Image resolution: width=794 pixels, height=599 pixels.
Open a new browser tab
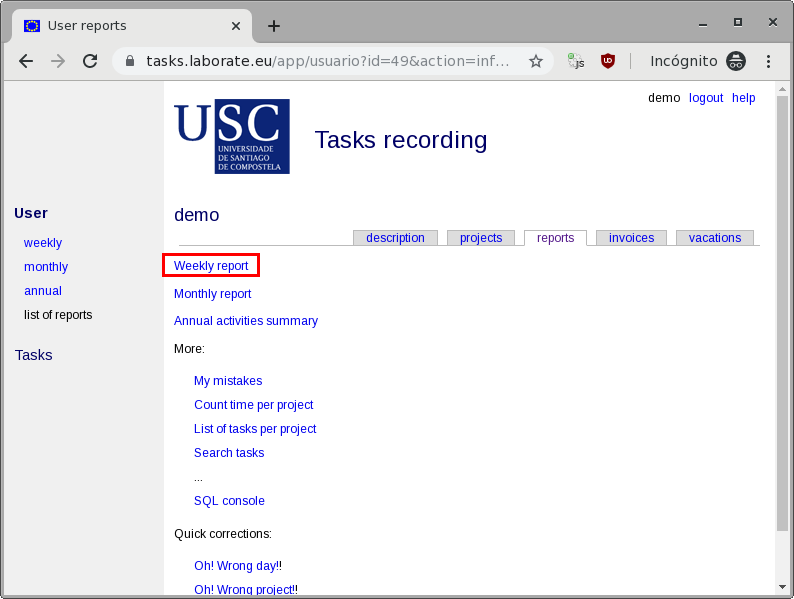coord(274,26)
